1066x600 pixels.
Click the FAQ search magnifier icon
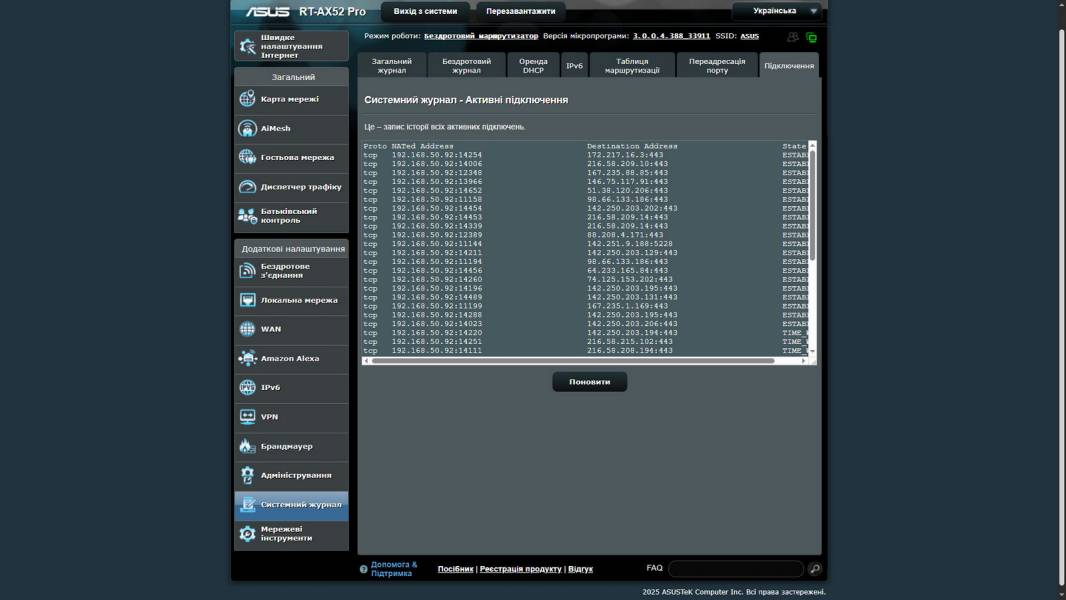point(815,569)
